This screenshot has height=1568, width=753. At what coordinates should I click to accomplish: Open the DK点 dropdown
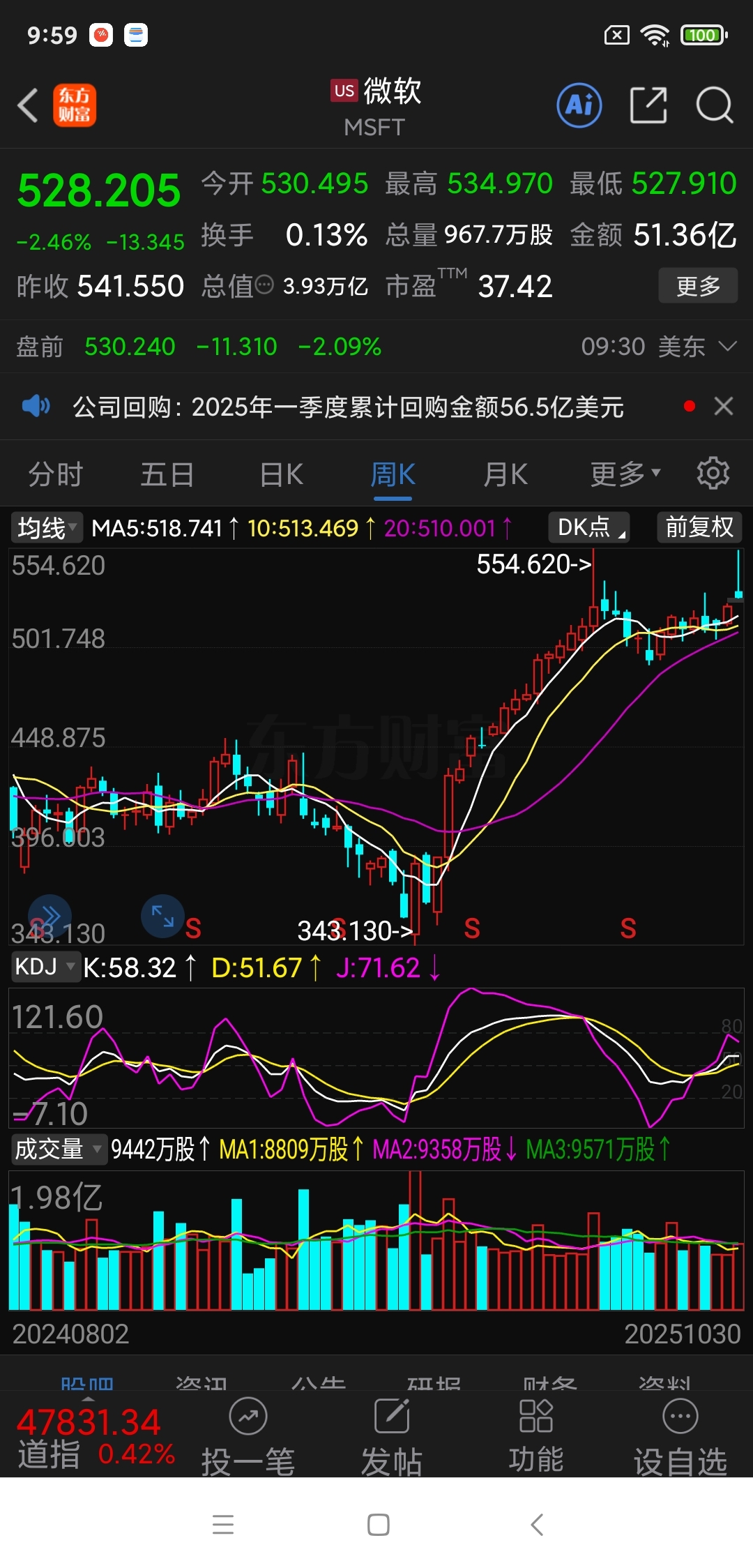pyautogui.click(x=589, y=527)
